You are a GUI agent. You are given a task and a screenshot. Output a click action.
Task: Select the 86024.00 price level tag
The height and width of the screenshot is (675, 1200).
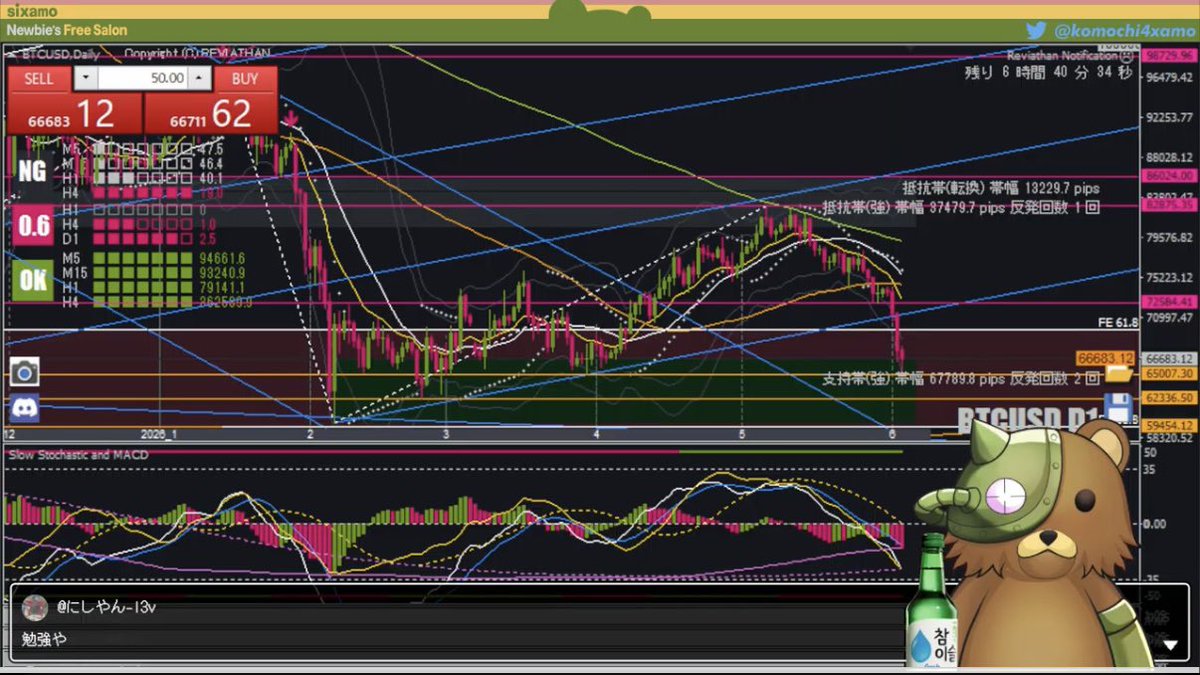coord(1168,175)
